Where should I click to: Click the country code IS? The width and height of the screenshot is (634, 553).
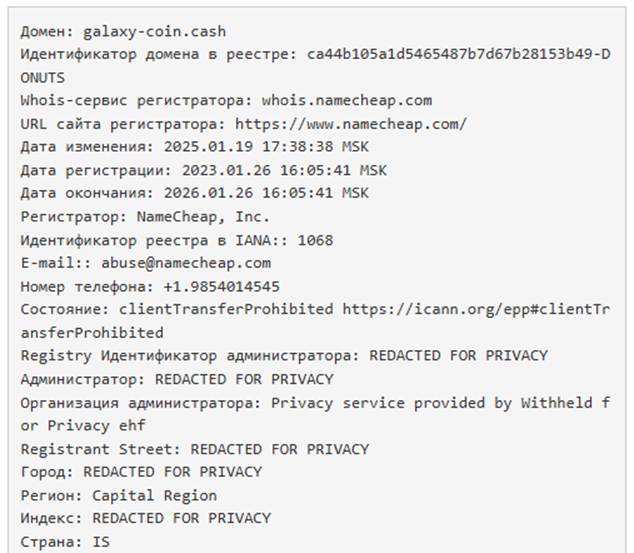(101, 542)
